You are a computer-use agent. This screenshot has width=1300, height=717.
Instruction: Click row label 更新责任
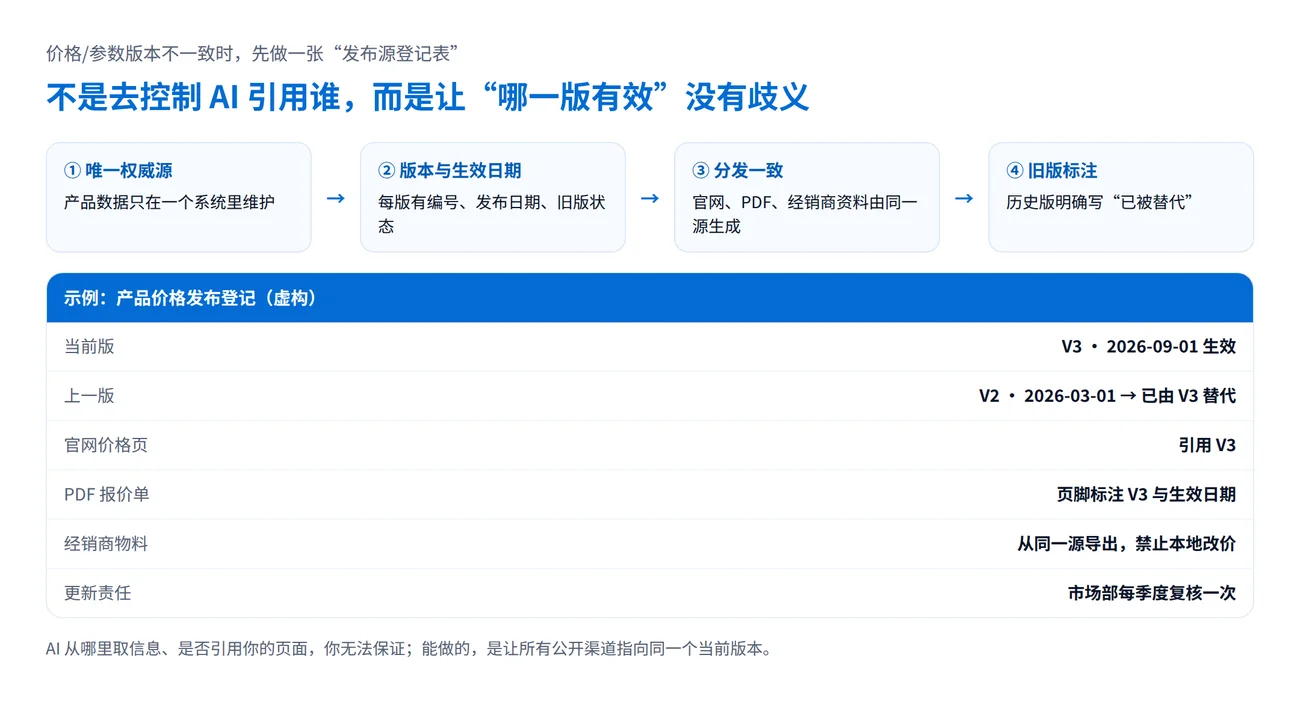point(98,593)
